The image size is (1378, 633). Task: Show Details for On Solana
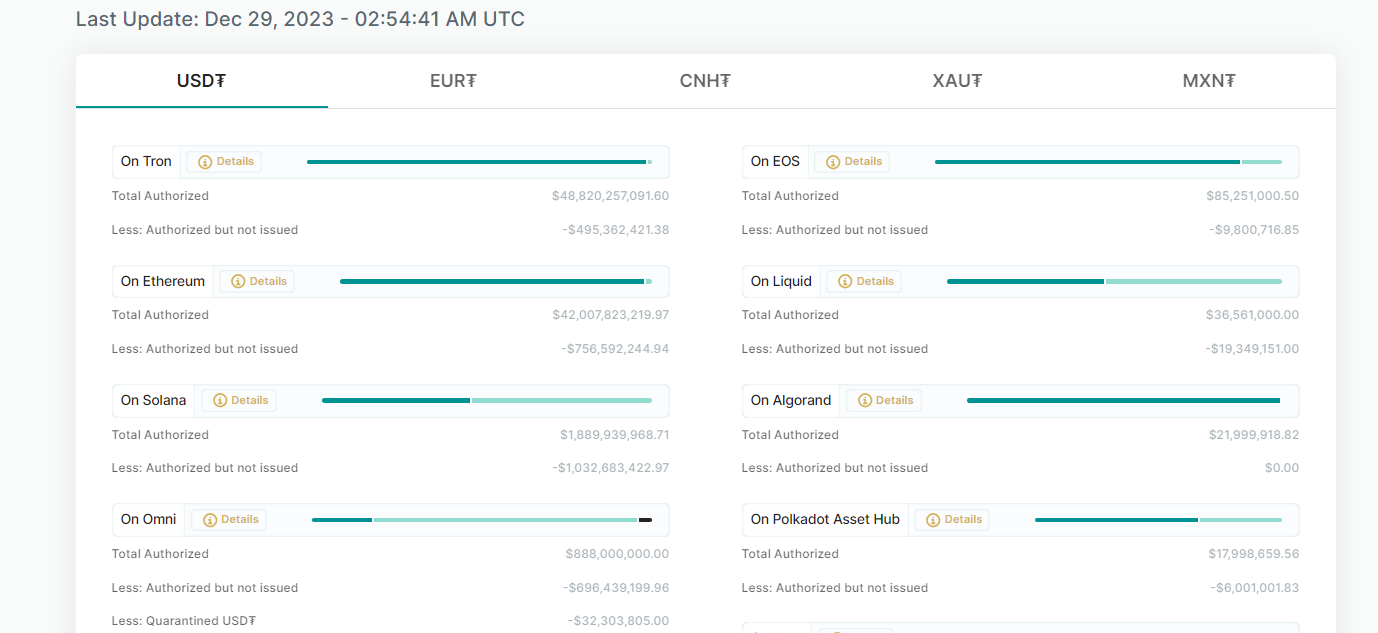click(x=239, y=401)
